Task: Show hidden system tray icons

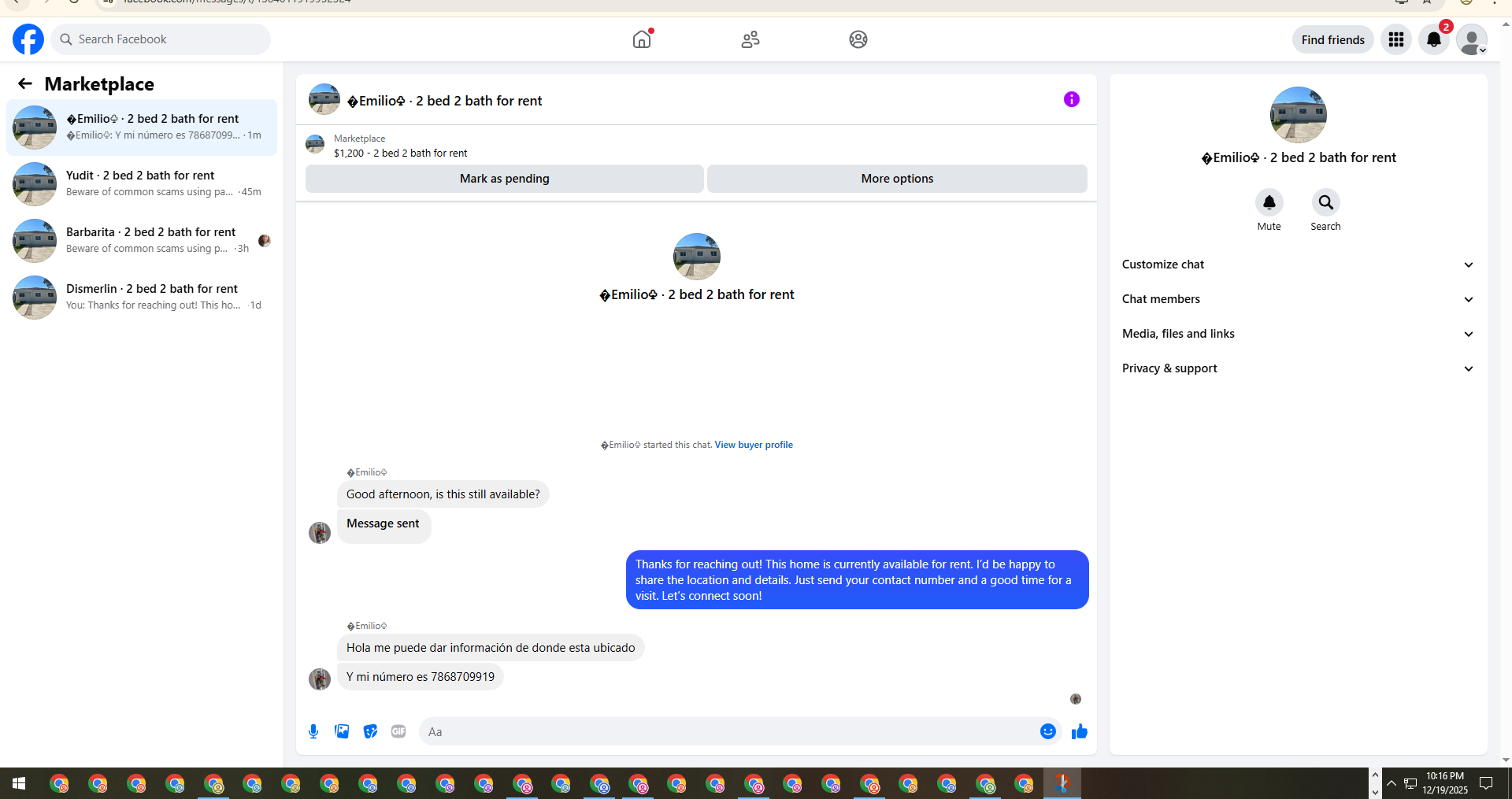Action: pos(1392,783)
